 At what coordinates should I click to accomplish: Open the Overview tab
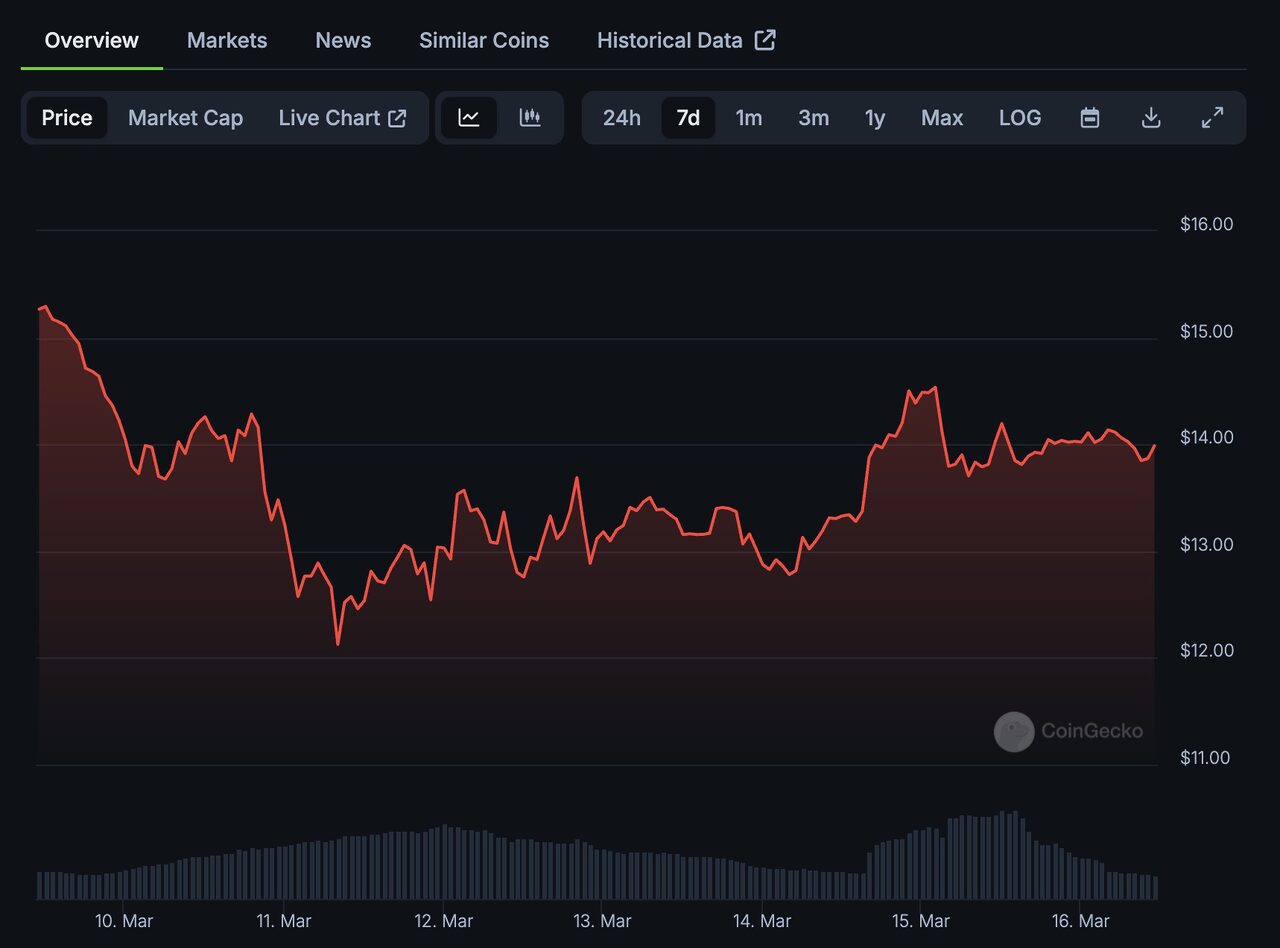92,41
